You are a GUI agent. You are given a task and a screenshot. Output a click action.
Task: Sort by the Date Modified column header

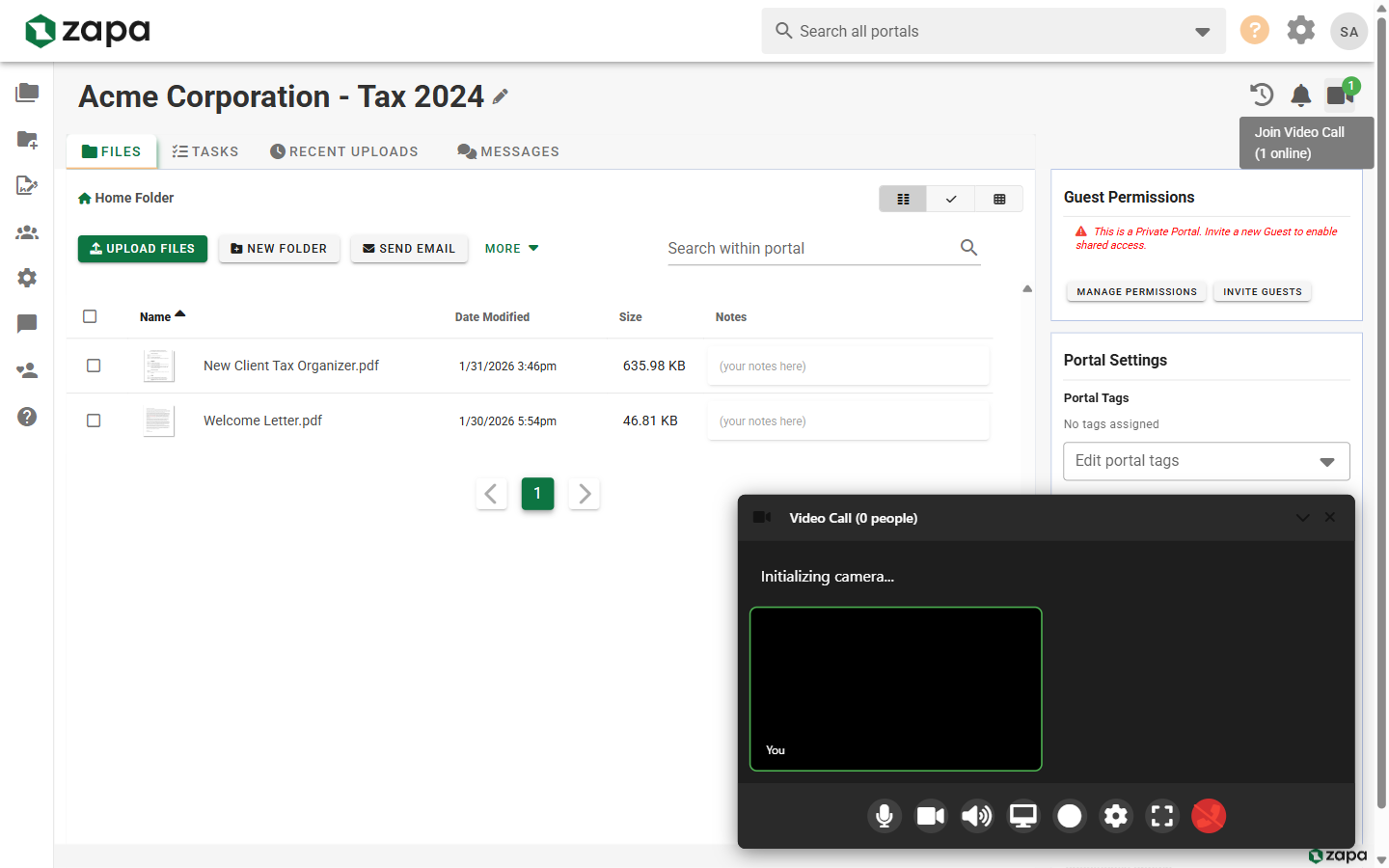click(492, 316)
